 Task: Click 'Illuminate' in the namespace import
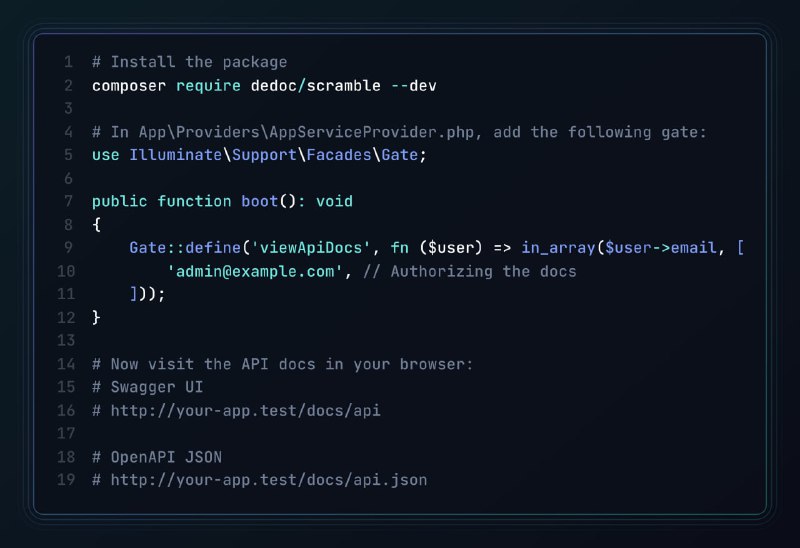[x=176, y=155]
